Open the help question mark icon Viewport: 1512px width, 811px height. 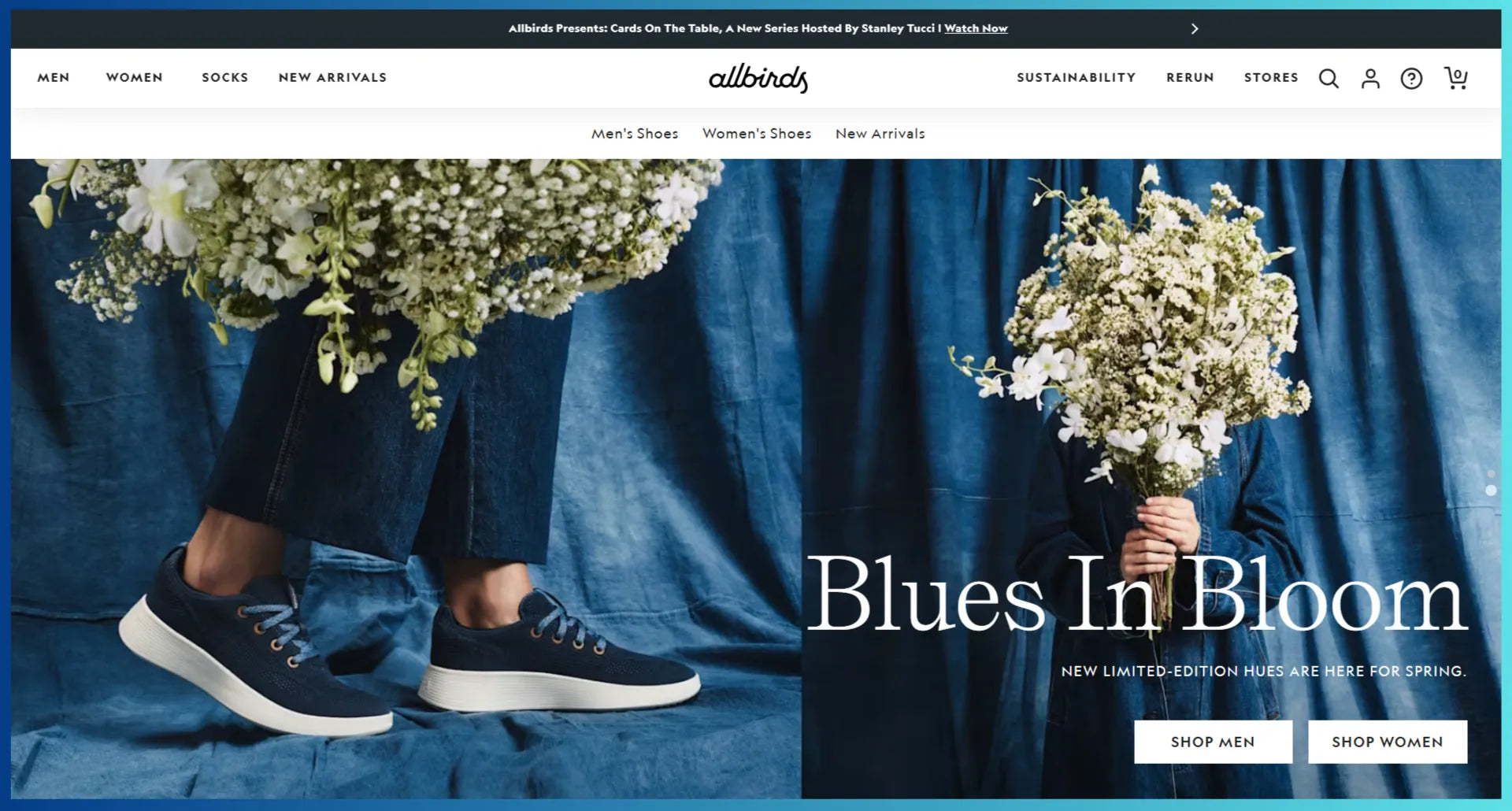1411,78
